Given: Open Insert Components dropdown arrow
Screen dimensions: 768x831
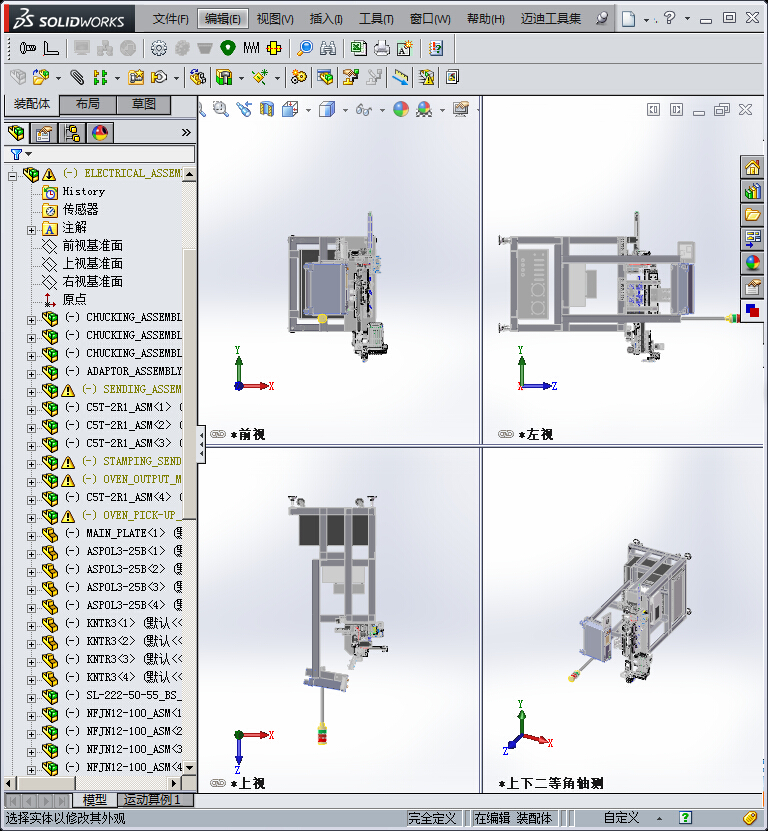Looking at the screenshot, I should click(x=58, y=78).
